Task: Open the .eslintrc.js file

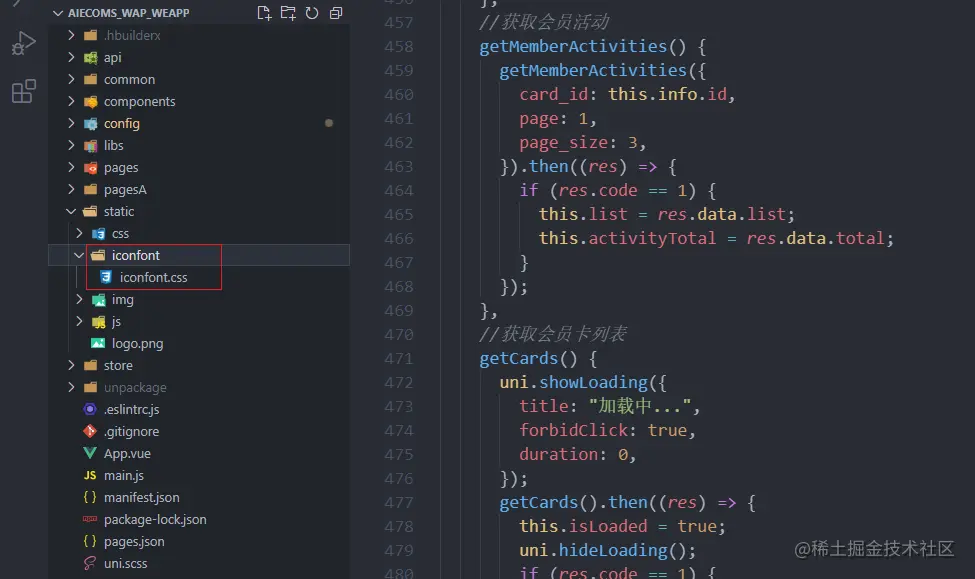Action: coord(131,410)
